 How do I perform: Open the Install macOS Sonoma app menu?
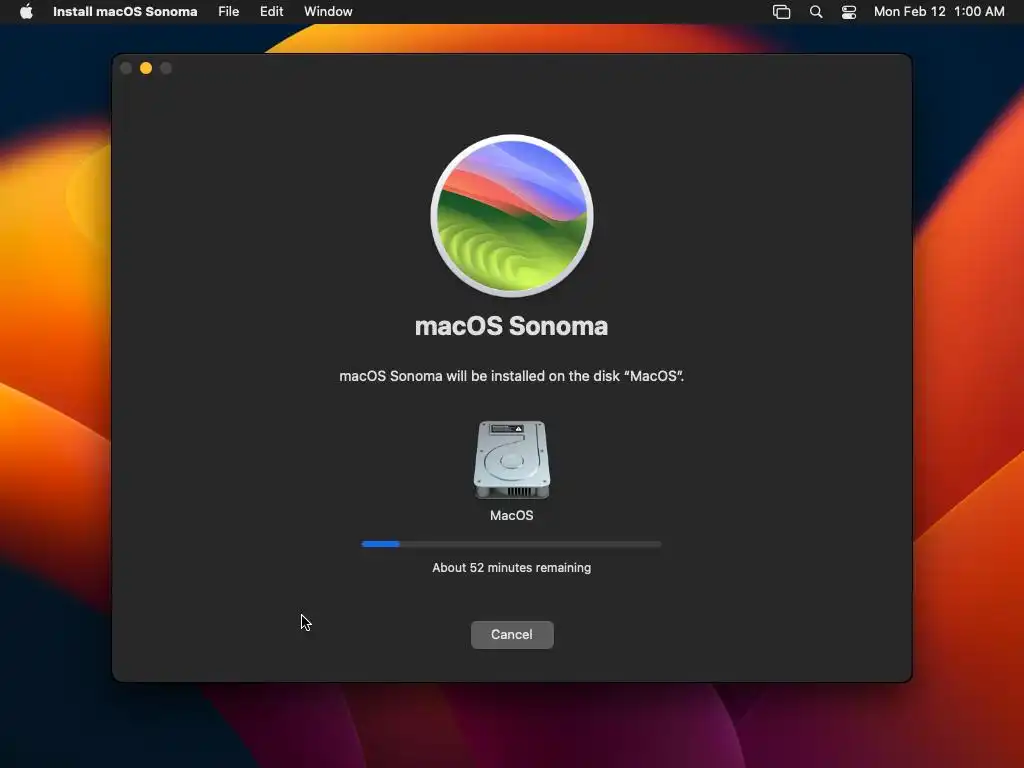pyautogui.click(x=125, y=12)
